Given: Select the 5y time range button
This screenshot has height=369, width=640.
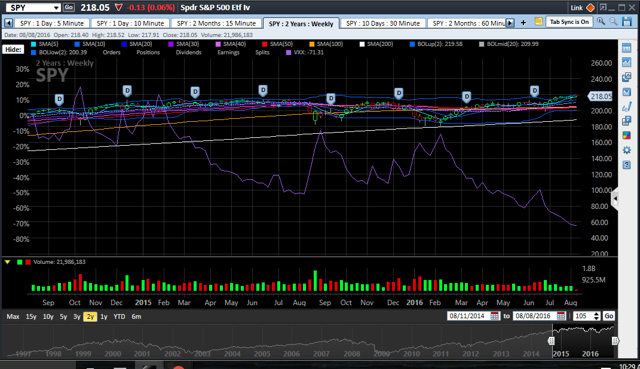Looking at the screenshot, I should click(63, 316).
